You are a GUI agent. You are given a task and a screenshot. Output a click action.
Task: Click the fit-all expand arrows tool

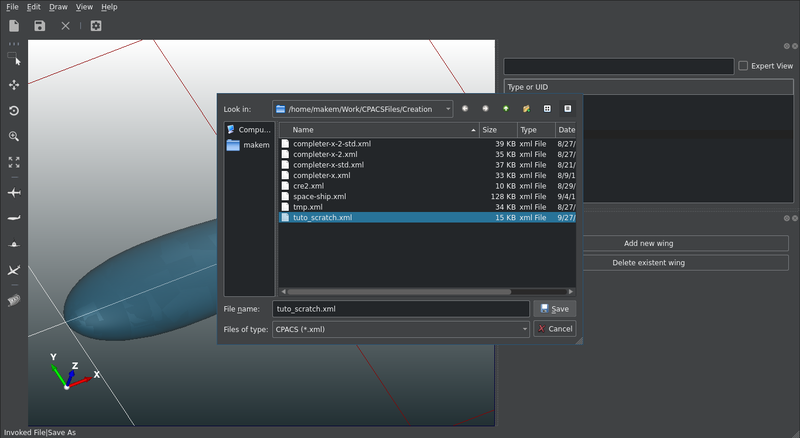coord(14,162)
